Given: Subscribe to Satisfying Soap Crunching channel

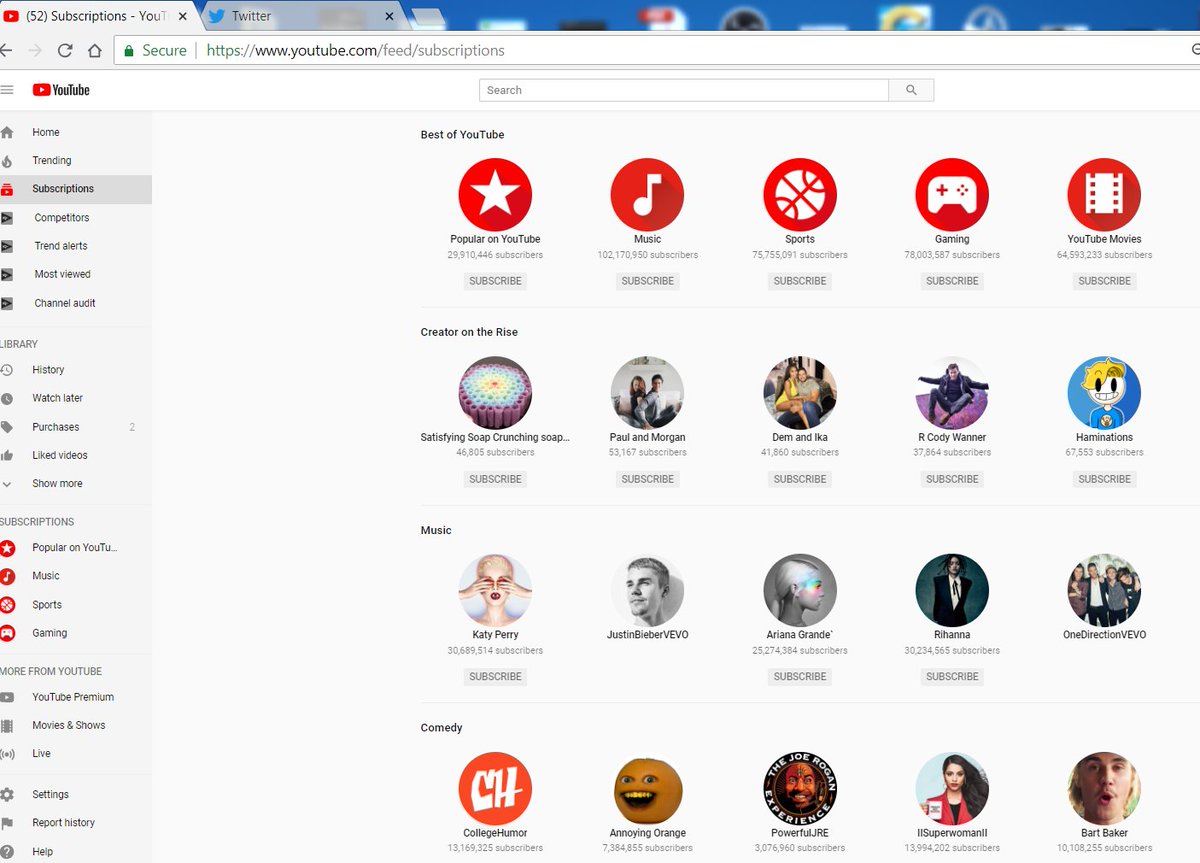Looking at the screenshot, I should coord(495,479).
